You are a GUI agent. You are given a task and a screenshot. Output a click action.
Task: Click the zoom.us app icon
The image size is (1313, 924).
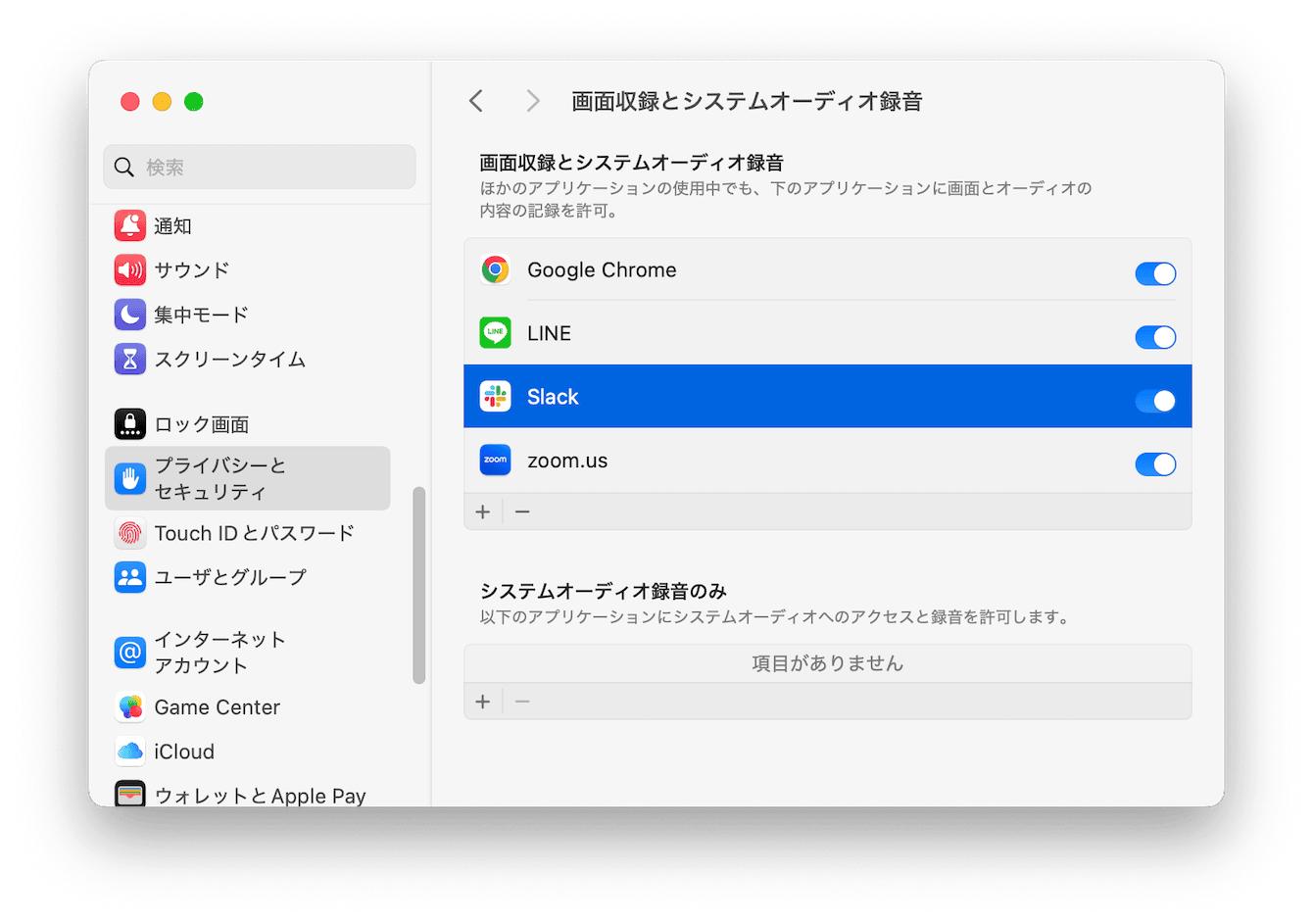click(x=496, y=460)
